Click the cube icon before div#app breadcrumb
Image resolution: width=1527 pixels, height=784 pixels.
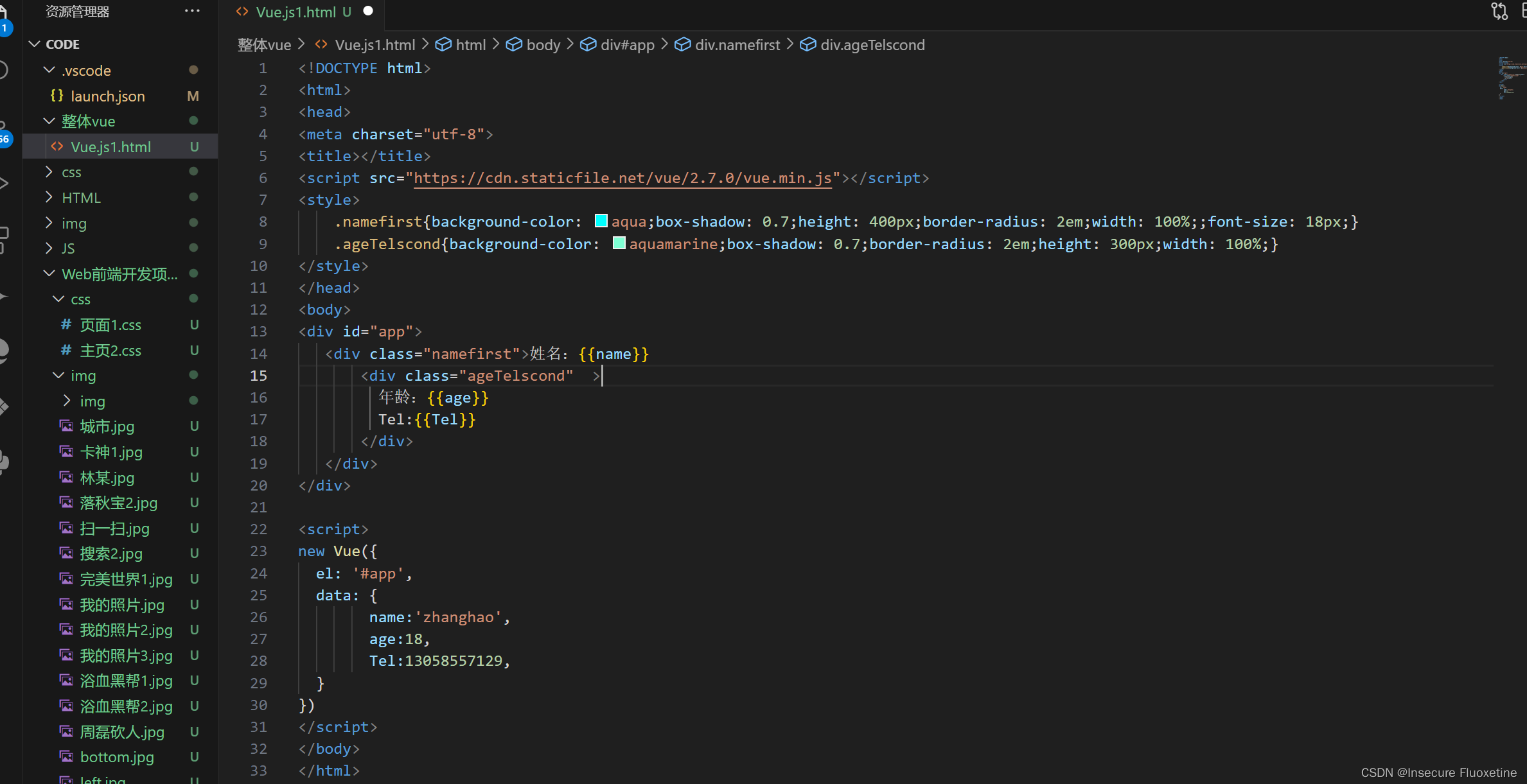(588, 44)
